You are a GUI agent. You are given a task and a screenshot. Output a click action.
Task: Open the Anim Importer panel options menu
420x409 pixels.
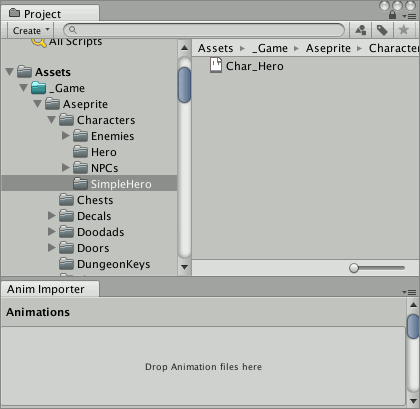coord(409,292)
